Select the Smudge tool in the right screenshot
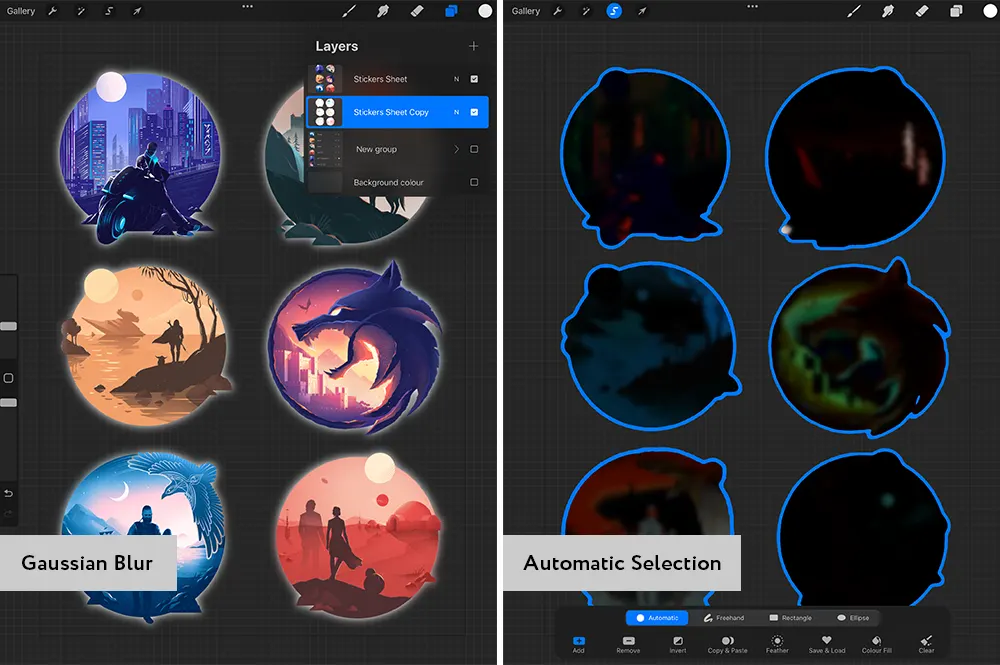Viewport: 1000px width, 665px height. tap(888, 11)
